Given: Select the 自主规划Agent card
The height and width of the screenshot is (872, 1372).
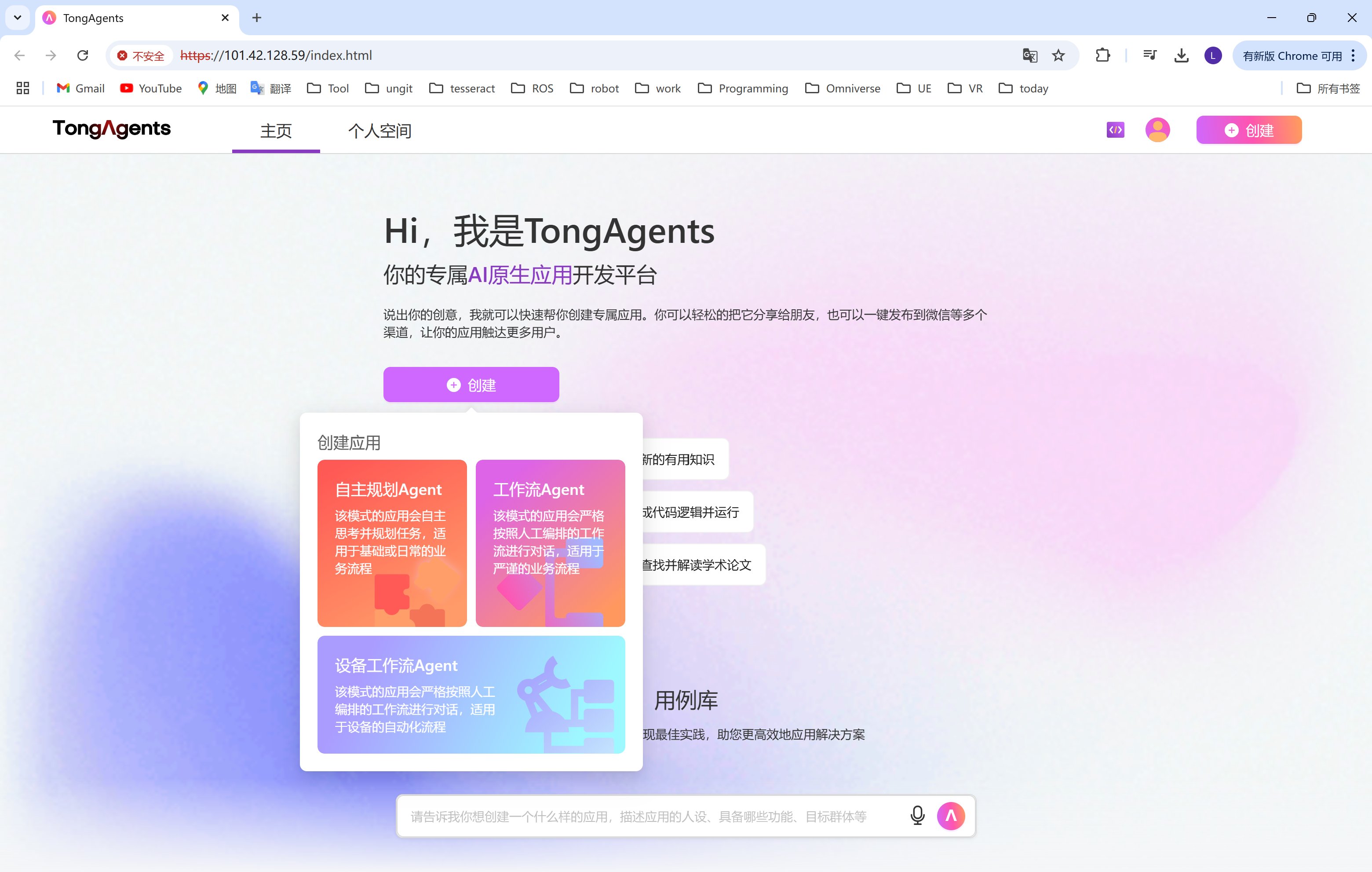Looking at the screenshot, I should point(392,543).
